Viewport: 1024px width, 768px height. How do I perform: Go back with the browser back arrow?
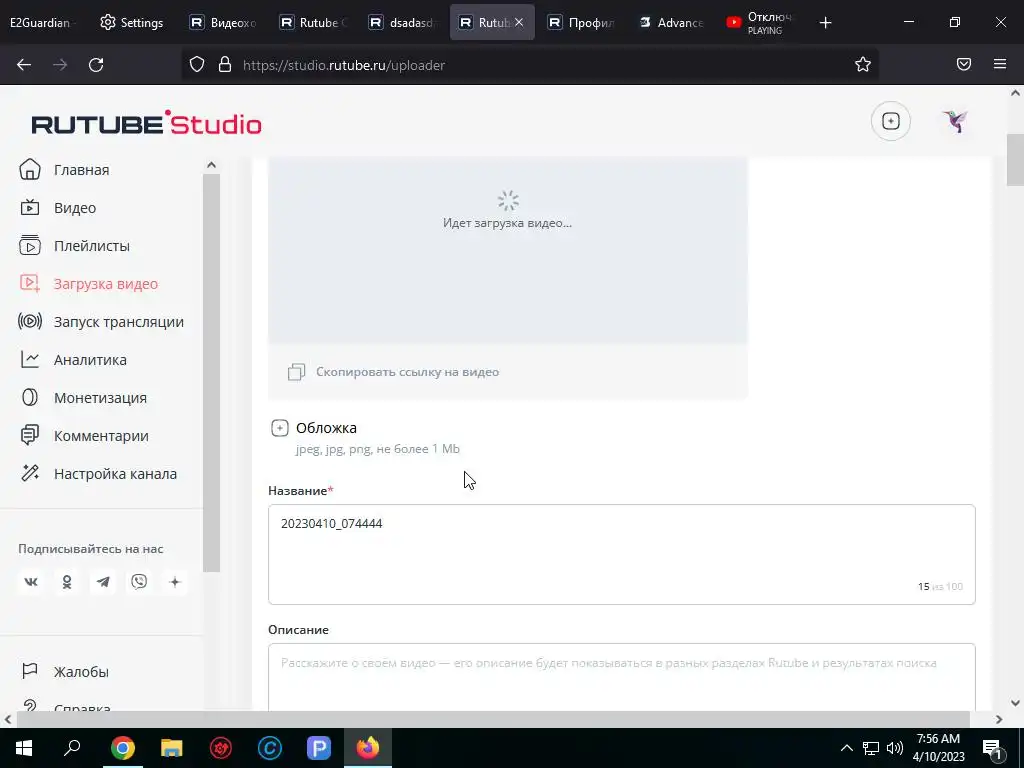pyautogui.click(x=24, y=65)
